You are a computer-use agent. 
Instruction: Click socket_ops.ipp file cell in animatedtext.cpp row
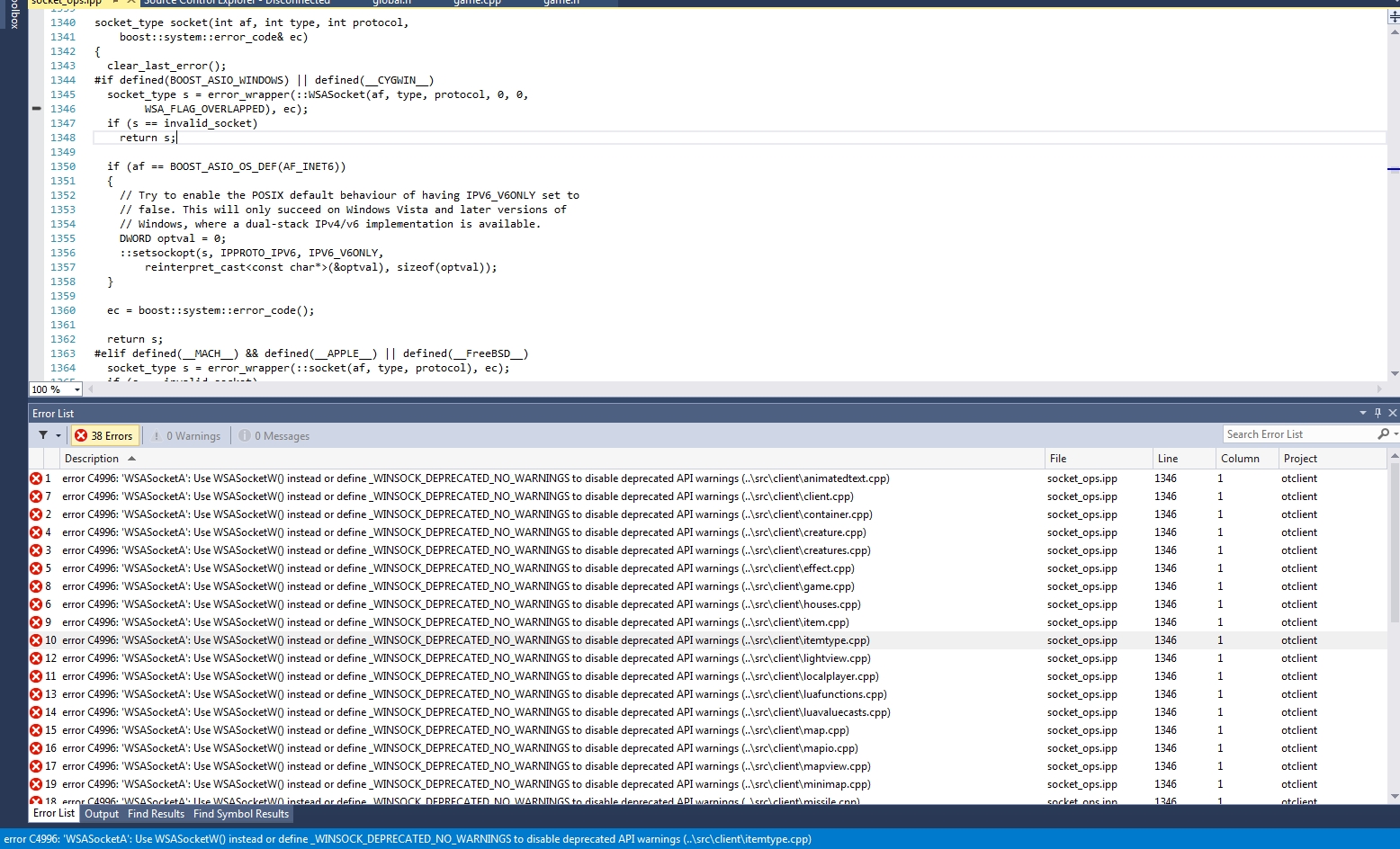[x=1081, y=478]
